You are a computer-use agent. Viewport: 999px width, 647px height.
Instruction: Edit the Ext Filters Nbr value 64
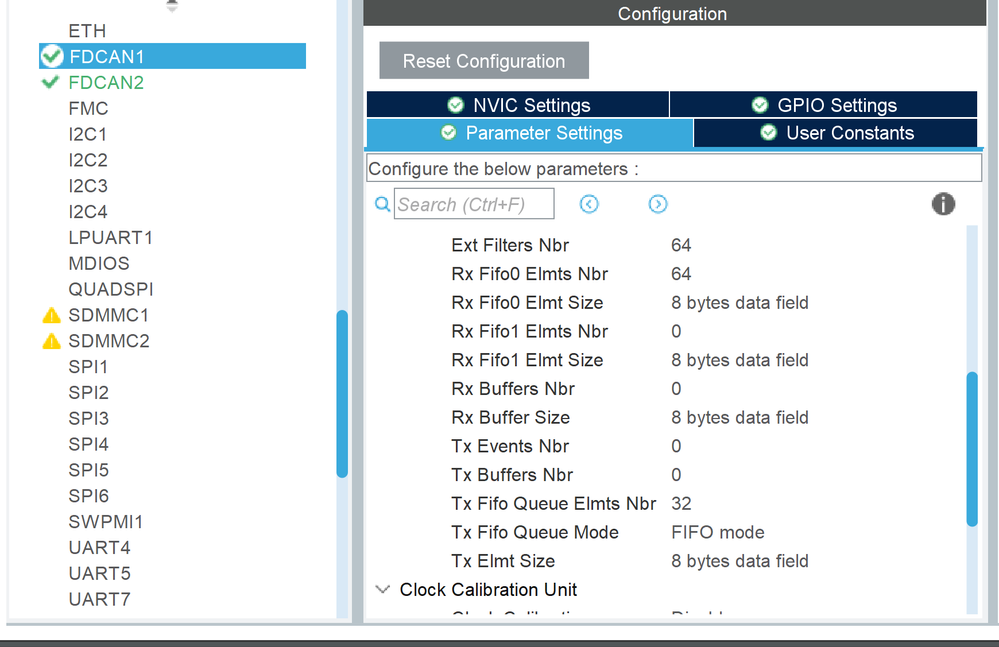[681, 245]
